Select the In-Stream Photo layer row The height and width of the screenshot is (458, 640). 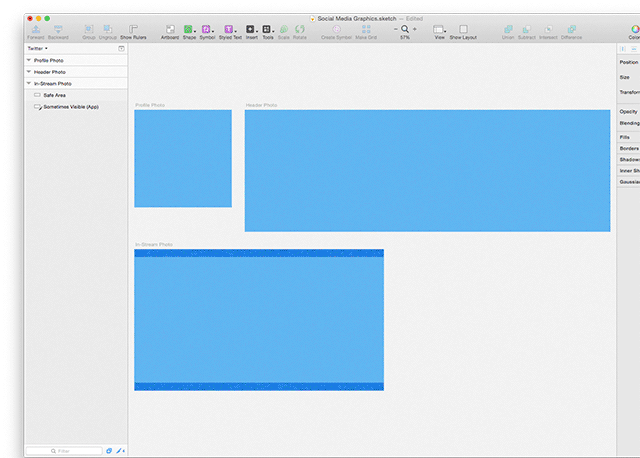coord(76,83)
